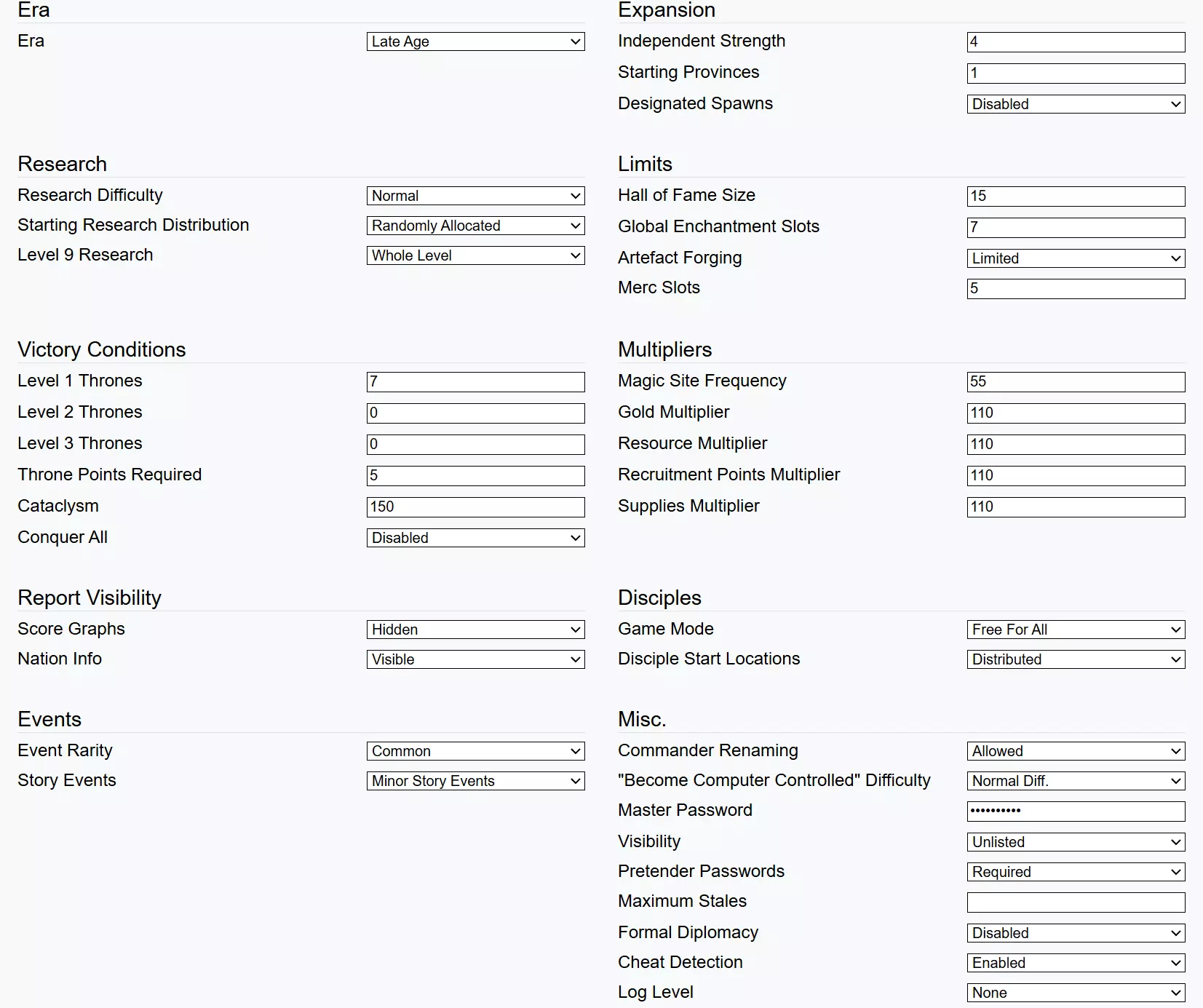
Task: Open the Cheat Detection dropdown
Action: (x=1076, y=963)
